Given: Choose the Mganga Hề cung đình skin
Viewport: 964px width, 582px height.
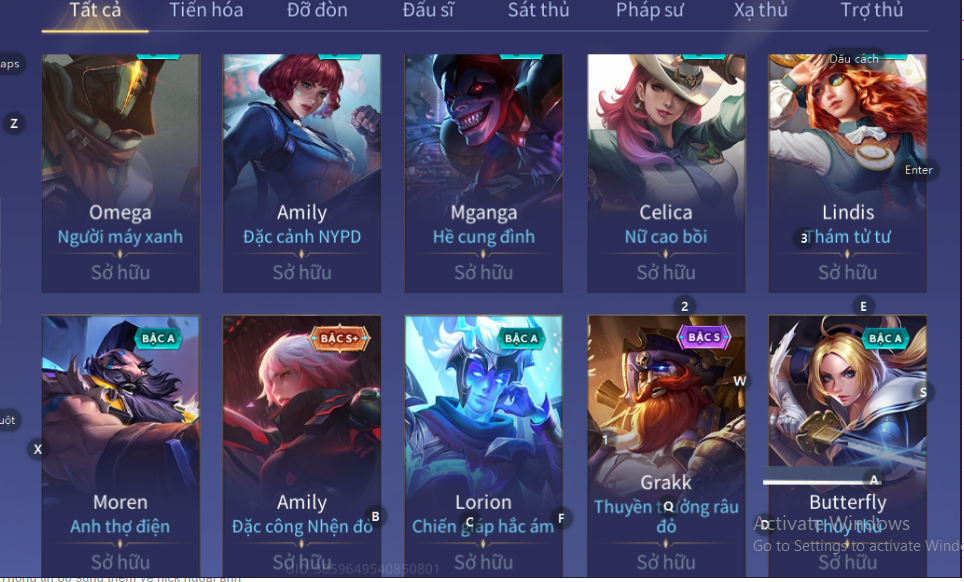Looking at the screenshot, I should tap(484, 173).
